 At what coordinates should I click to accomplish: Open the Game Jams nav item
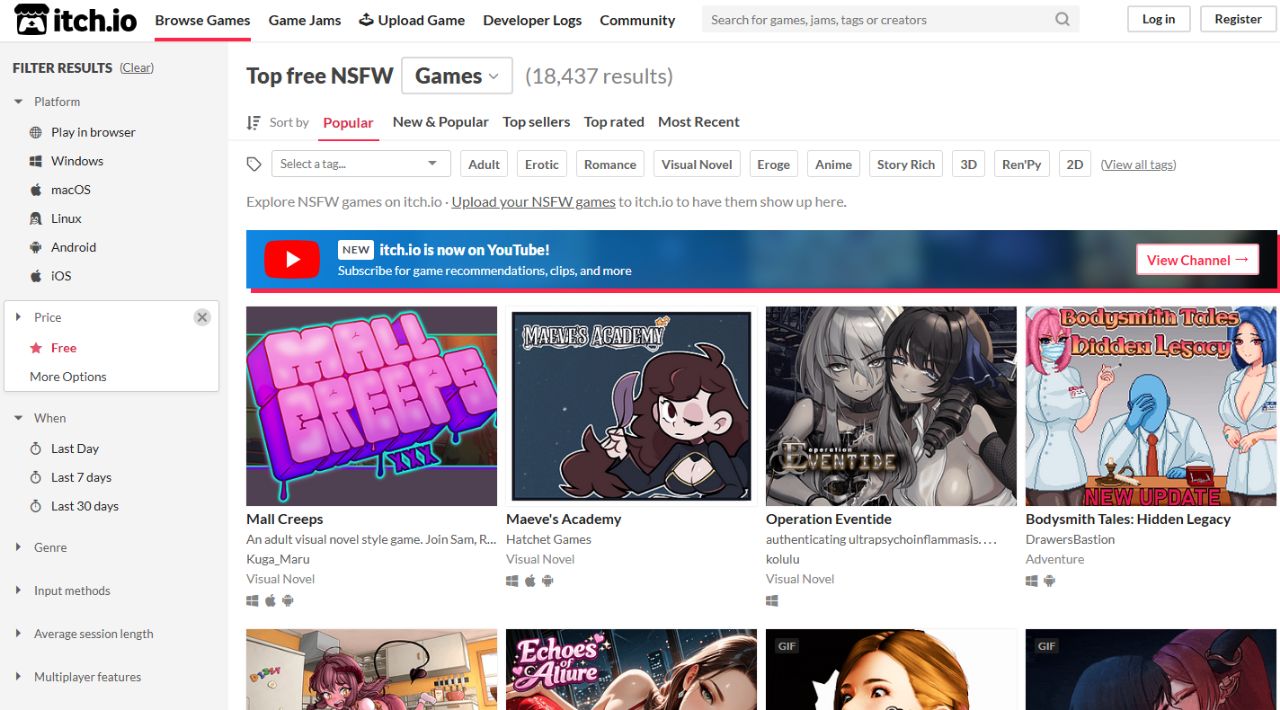[x=304, y=20]
